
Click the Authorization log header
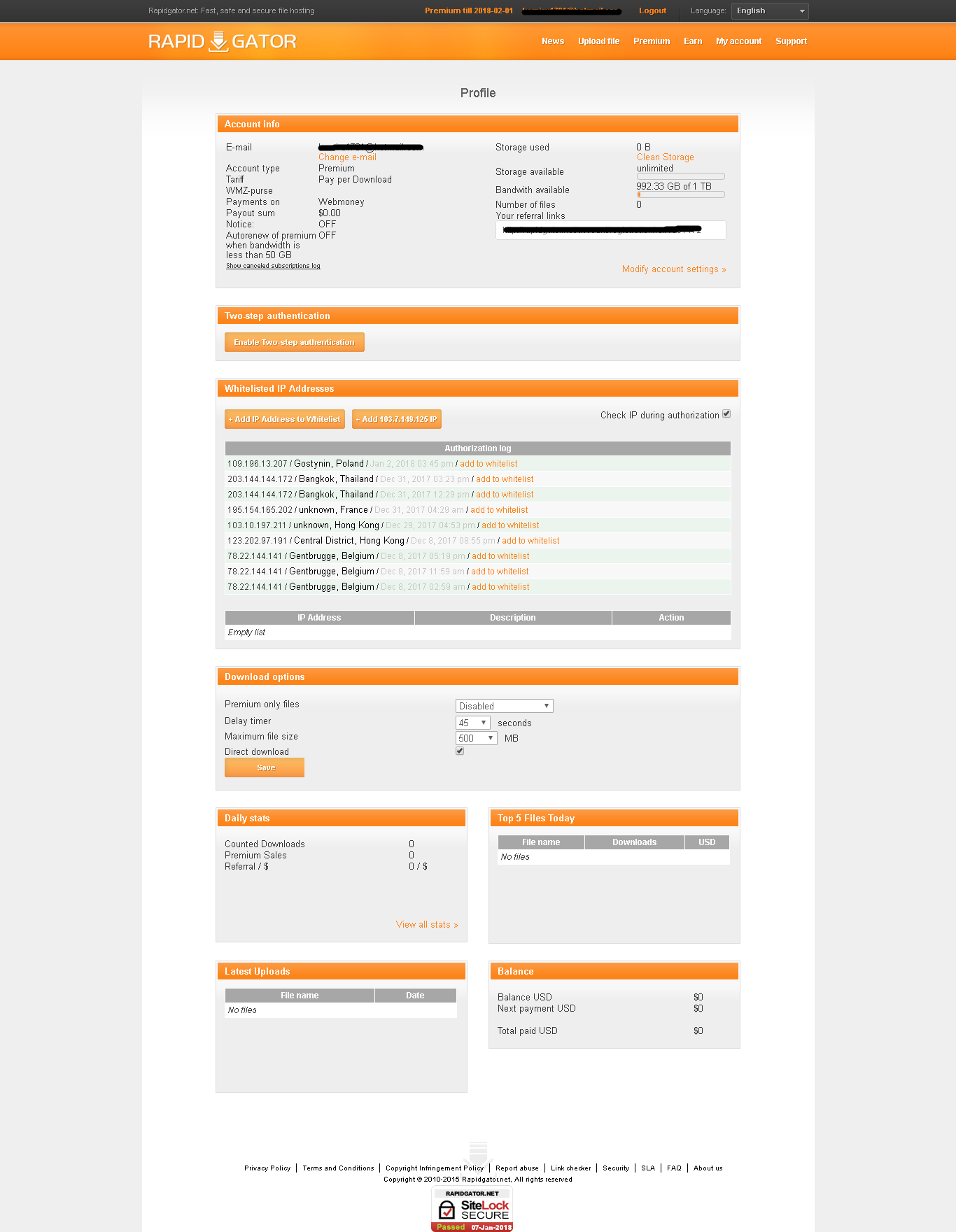pos(478,448)
